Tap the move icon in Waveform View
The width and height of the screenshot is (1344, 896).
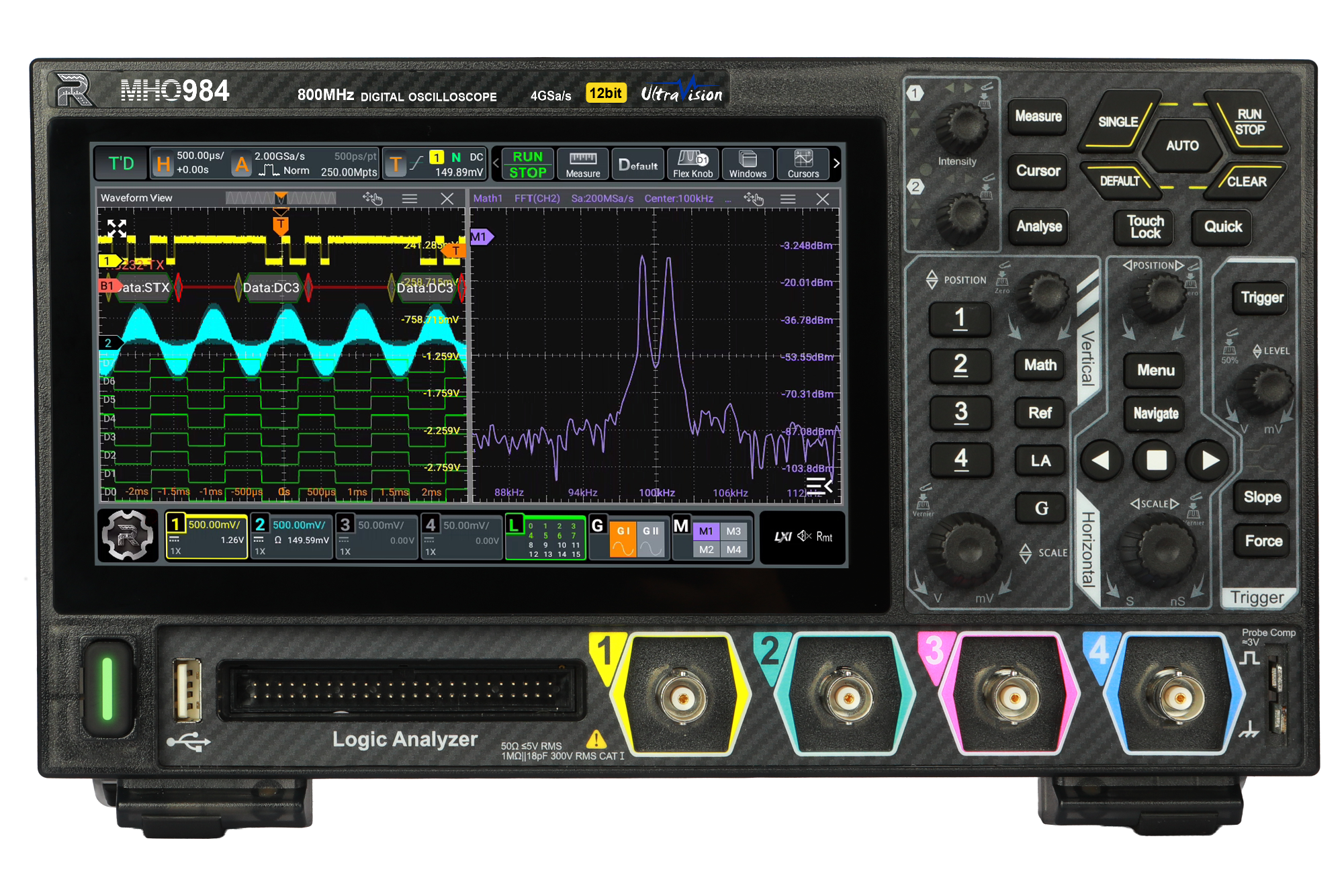[372, 198]
